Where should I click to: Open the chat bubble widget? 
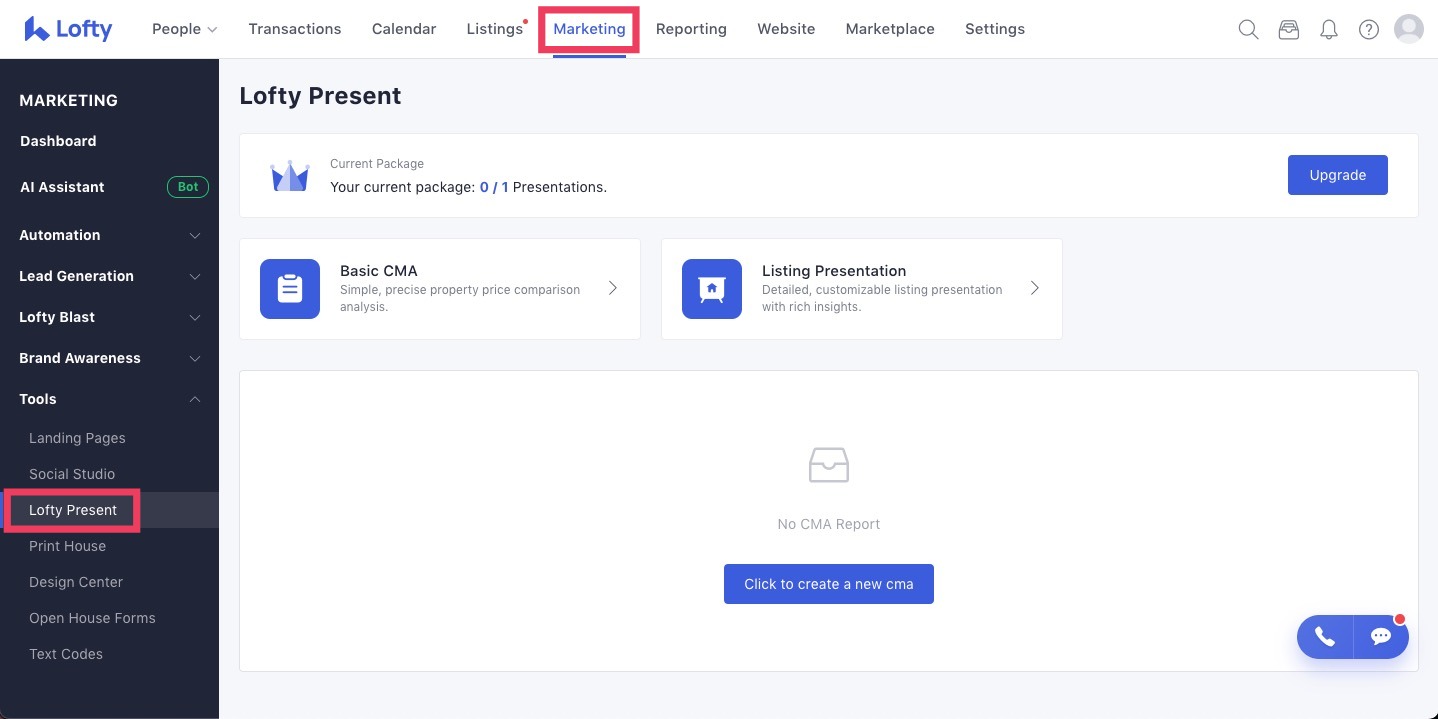click(x=1381, y=637)
